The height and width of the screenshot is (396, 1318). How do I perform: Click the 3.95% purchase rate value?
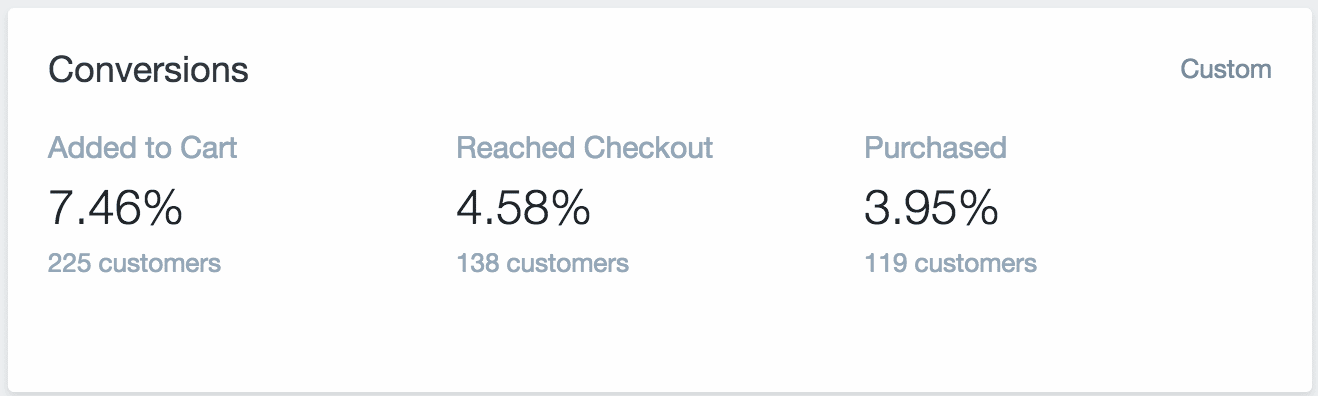(x=931, y=207)
